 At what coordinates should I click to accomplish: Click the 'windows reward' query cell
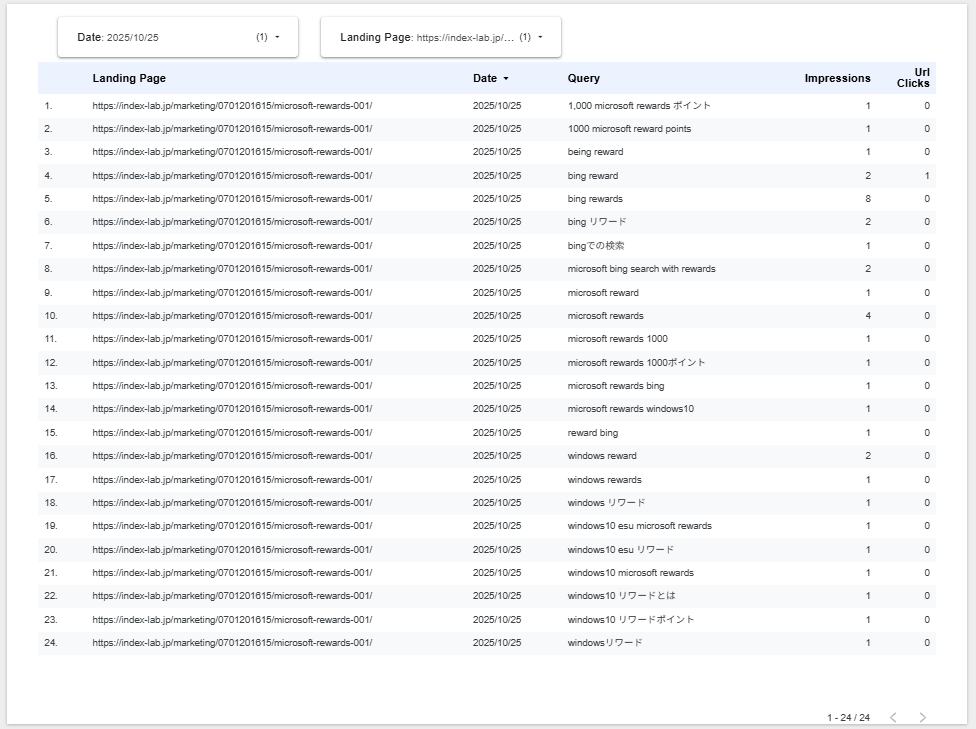[x=602, y=456]
